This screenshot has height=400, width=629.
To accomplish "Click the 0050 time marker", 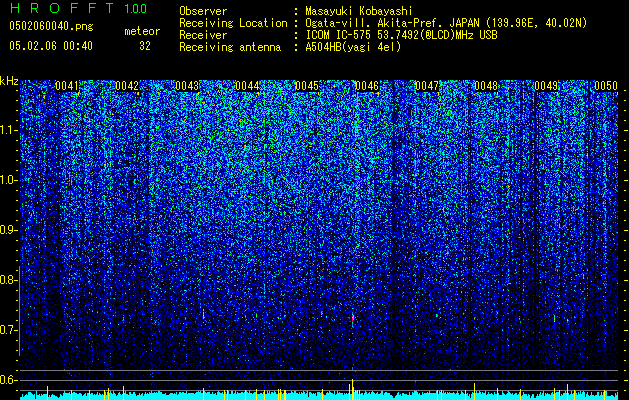I will 606,86.
